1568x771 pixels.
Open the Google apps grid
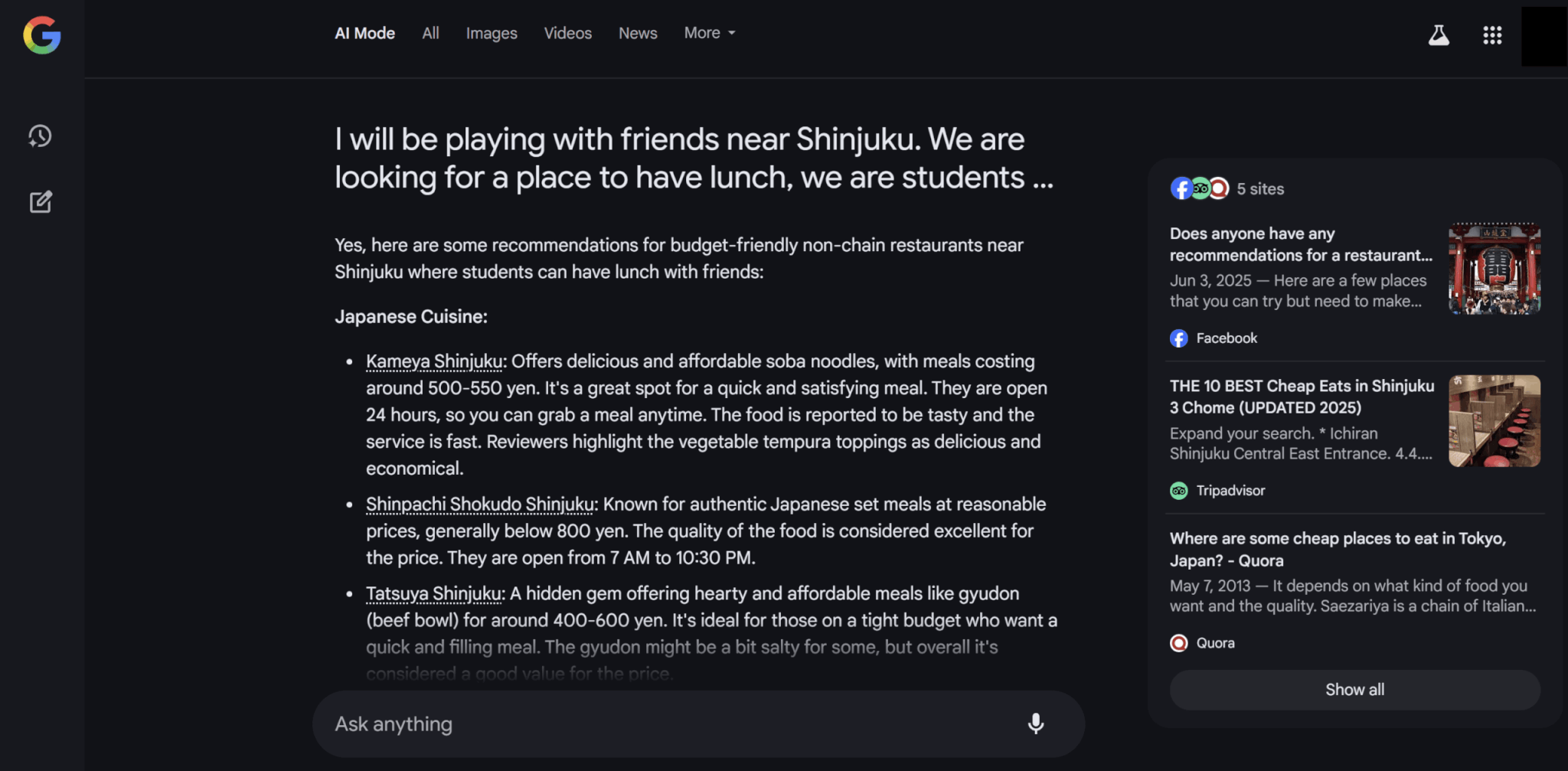tap(1492, 34)
